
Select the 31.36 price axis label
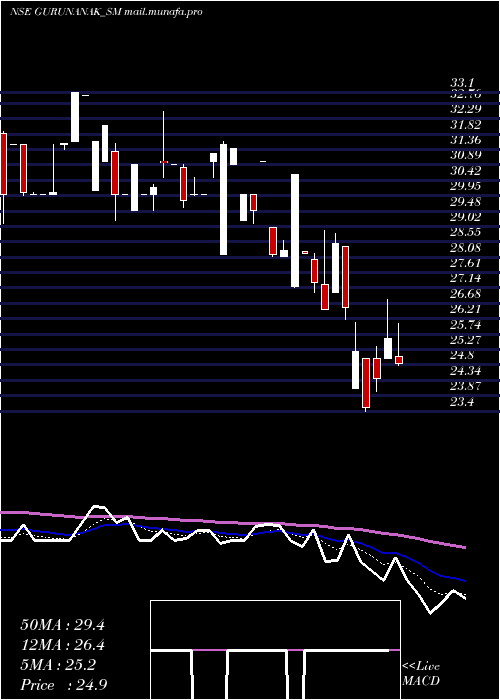click(x=466, y=140)
